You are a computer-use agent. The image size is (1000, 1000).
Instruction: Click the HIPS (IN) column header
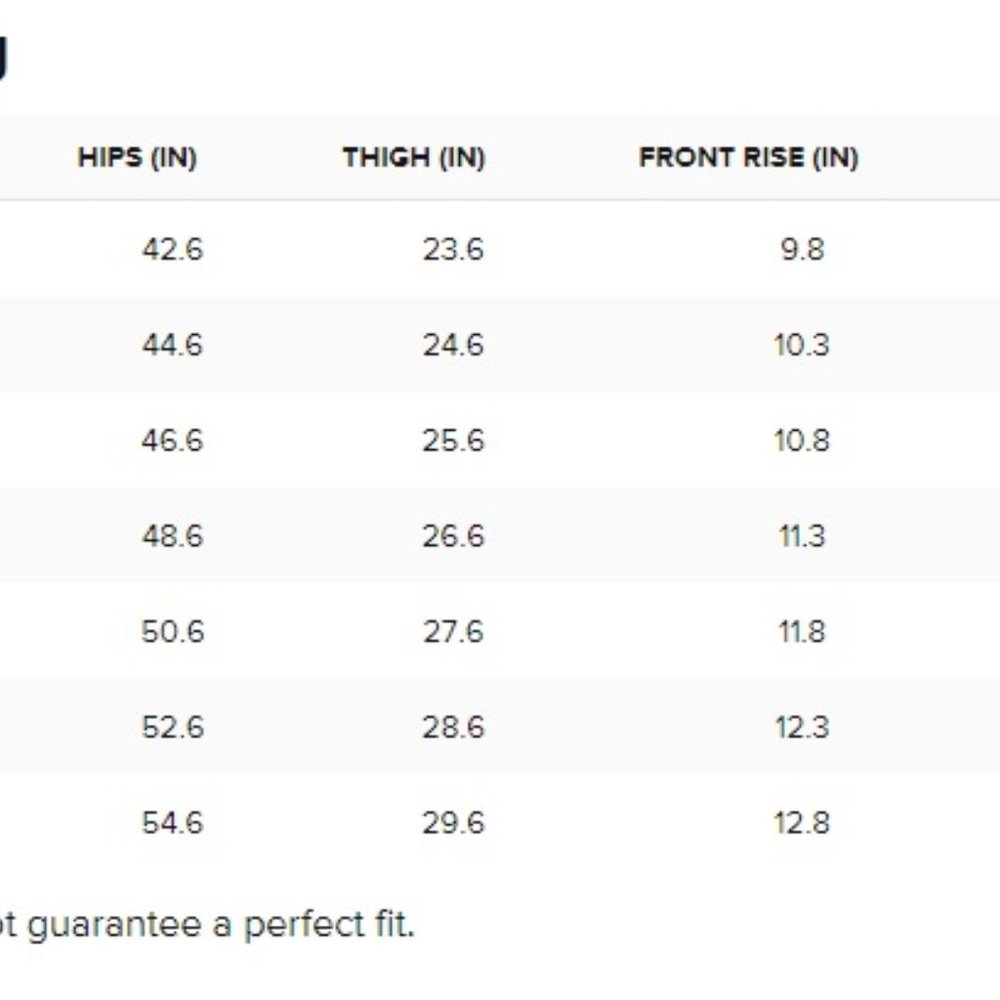click(x=137, y=158)
